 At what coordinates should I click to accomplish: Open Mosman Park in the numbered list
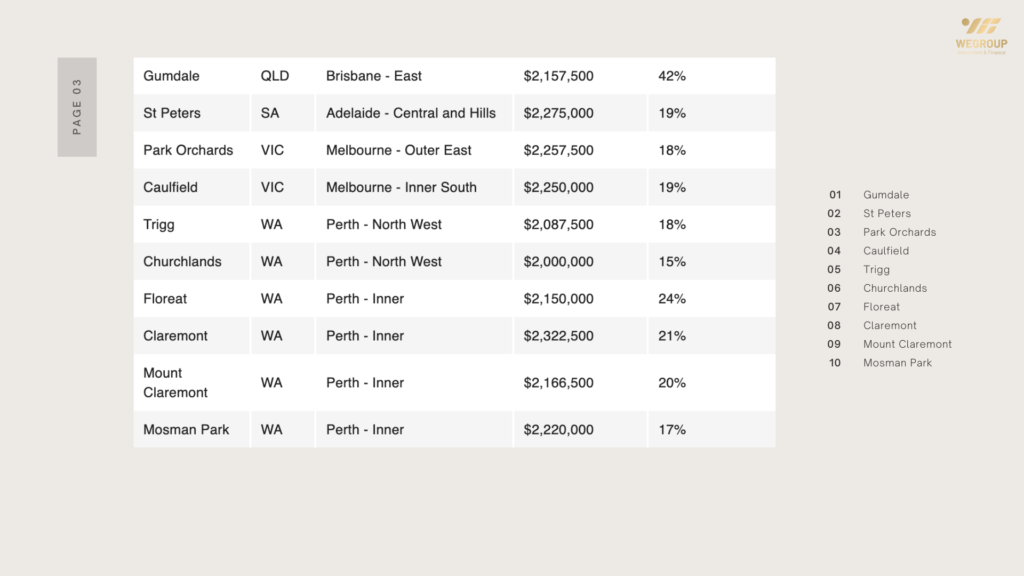click(897, 363)
